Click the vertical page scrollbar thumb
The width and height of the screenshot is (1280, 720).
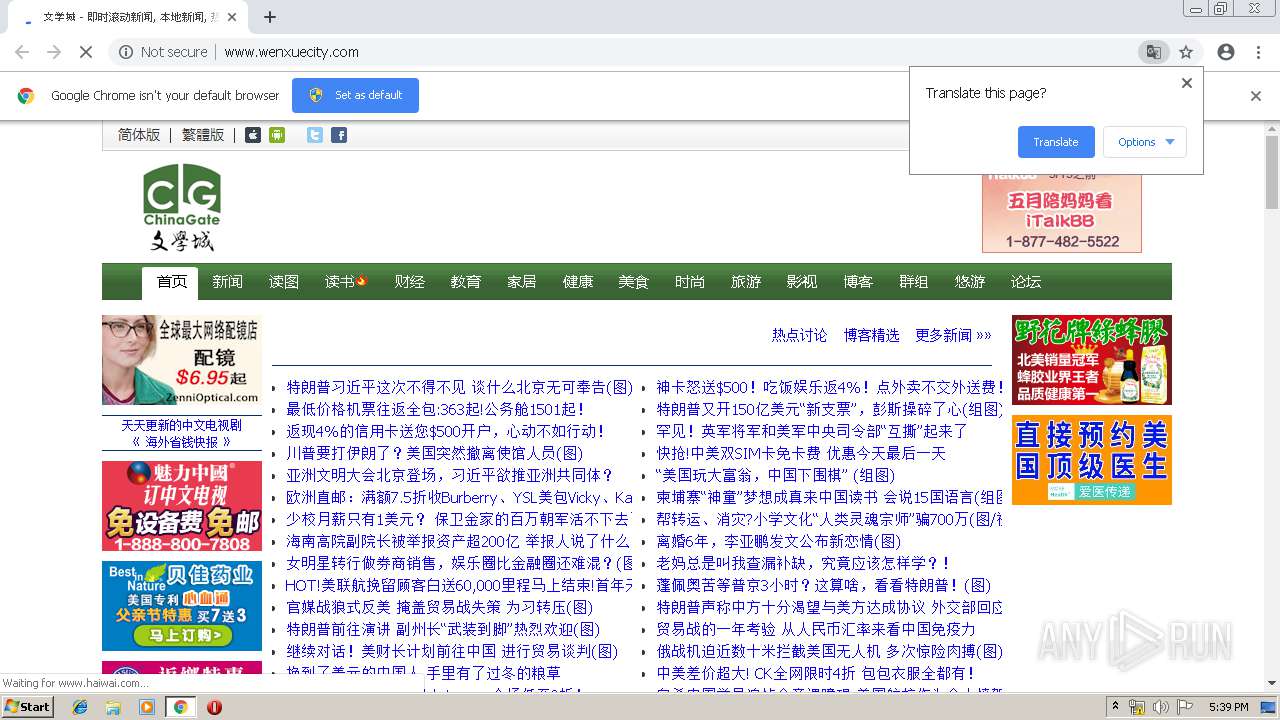click(1272, 172)
